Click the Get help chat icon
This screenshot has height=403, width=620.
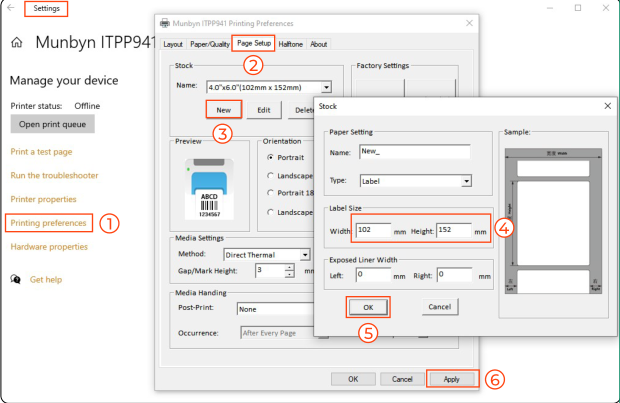(15, 280)
